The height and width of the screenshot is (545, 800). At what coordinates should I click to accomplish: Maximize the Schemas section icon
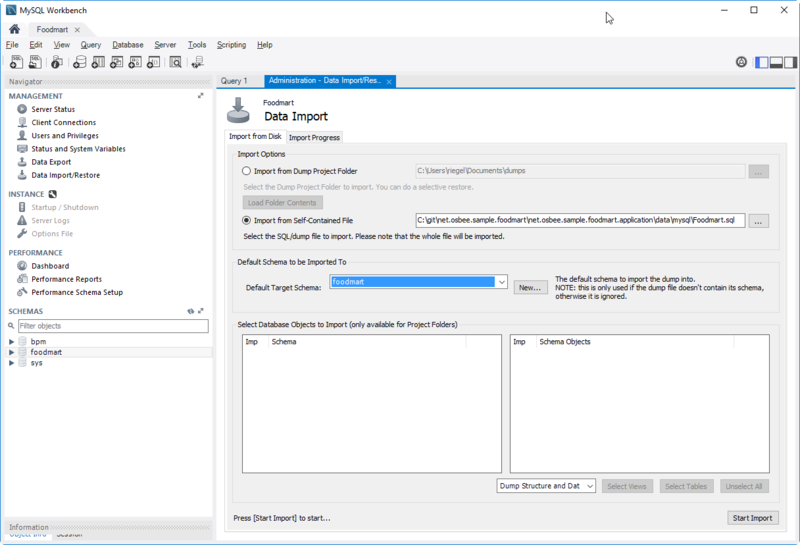click(201, 311)
